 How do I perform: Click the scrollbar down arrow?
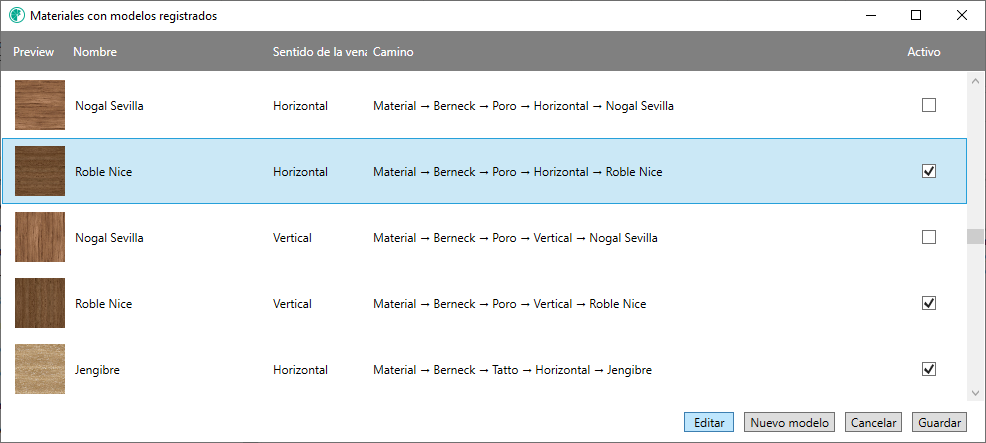pyautogui.click(x=976, y=393)
